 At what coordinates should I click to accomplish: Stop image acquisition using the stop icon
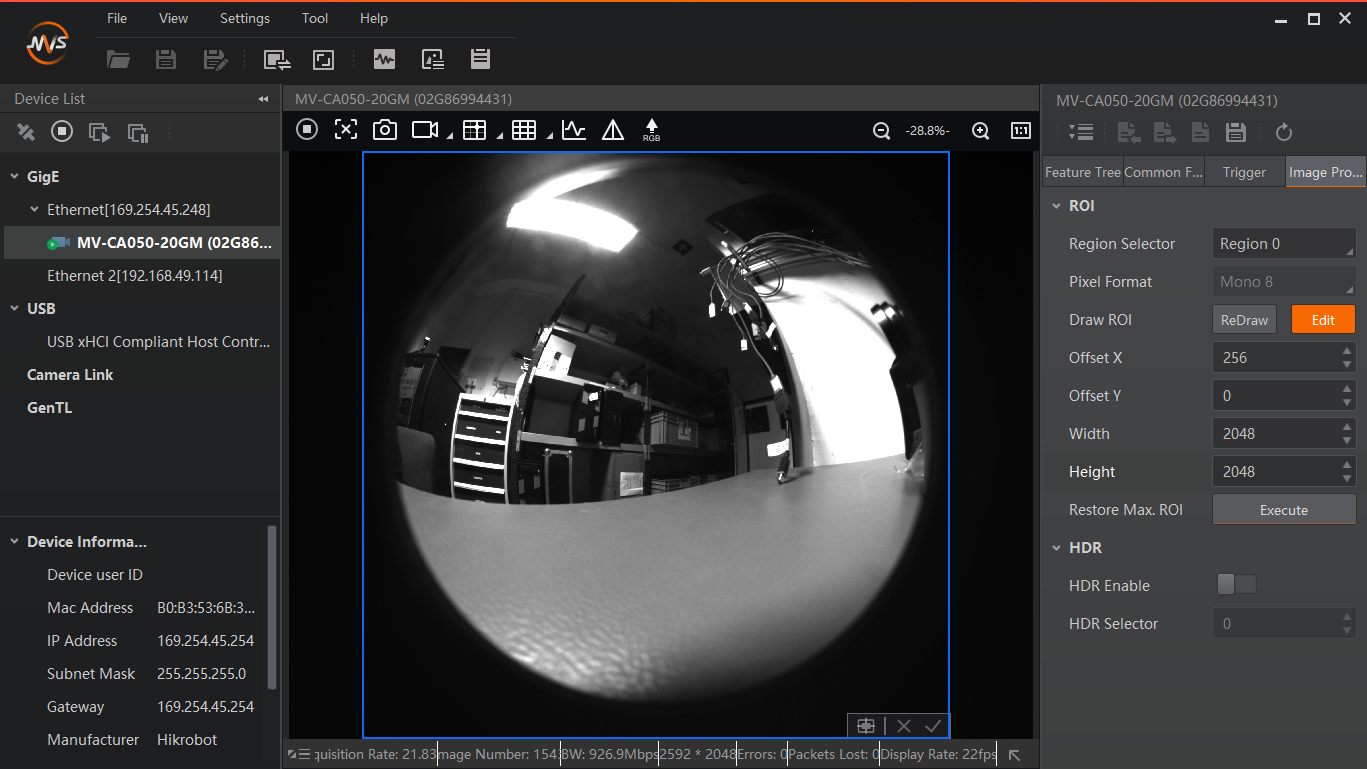307,129
